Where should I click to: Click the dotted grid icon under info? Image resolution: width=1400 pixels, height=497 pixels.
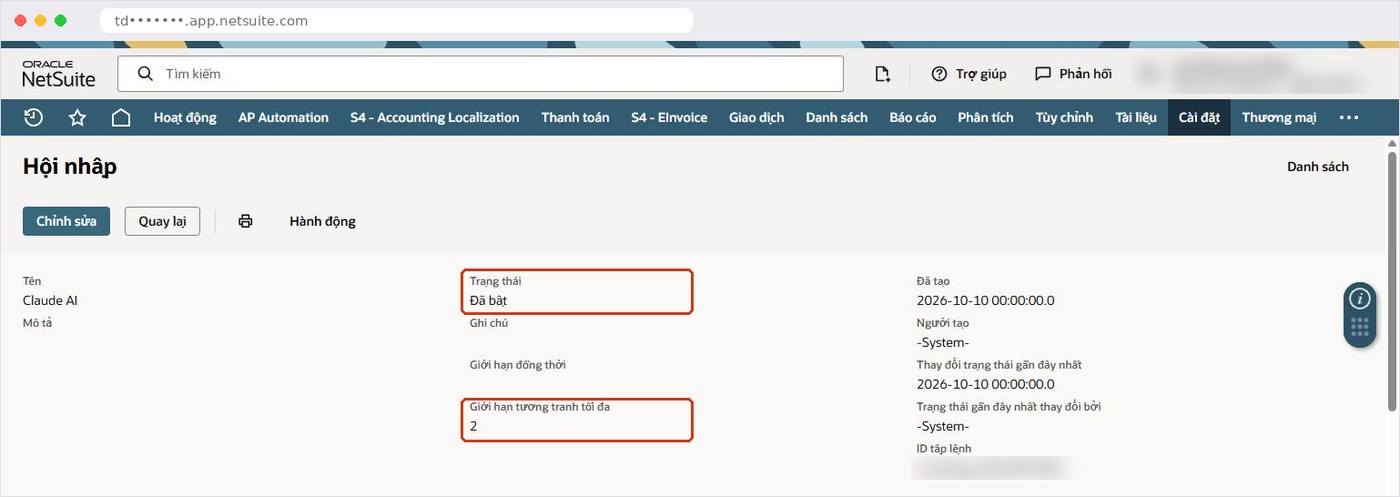[1360, 327]
